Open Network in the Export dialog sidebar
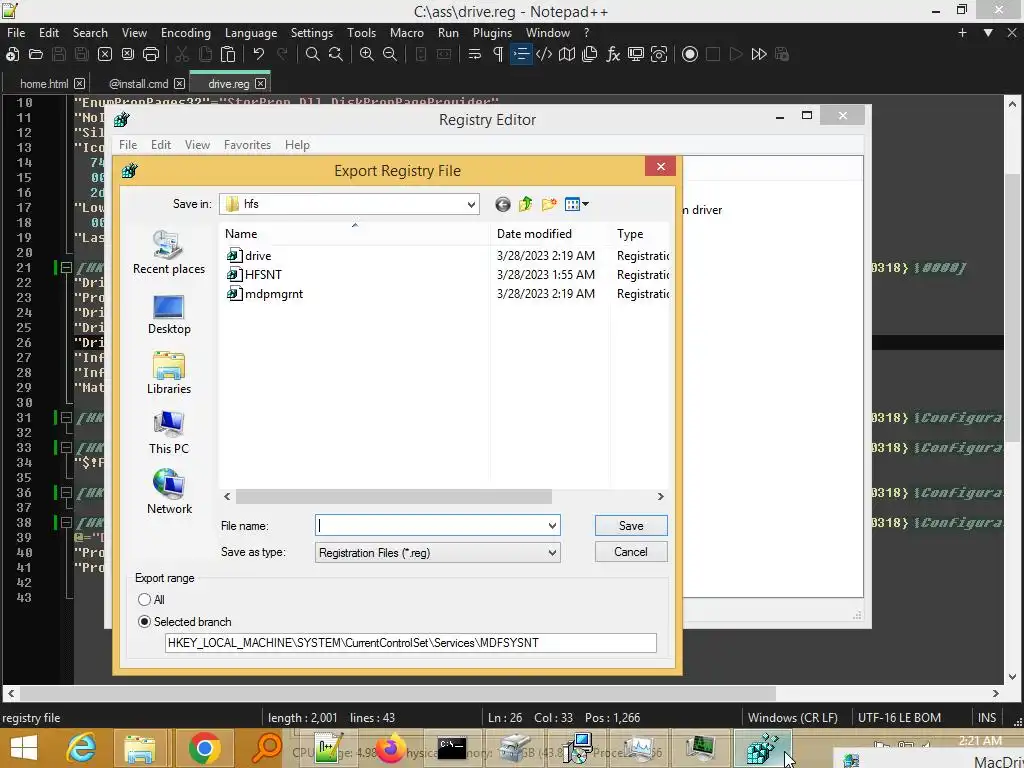The width and height of the screenshot is (1024, 768). (168, 492)
